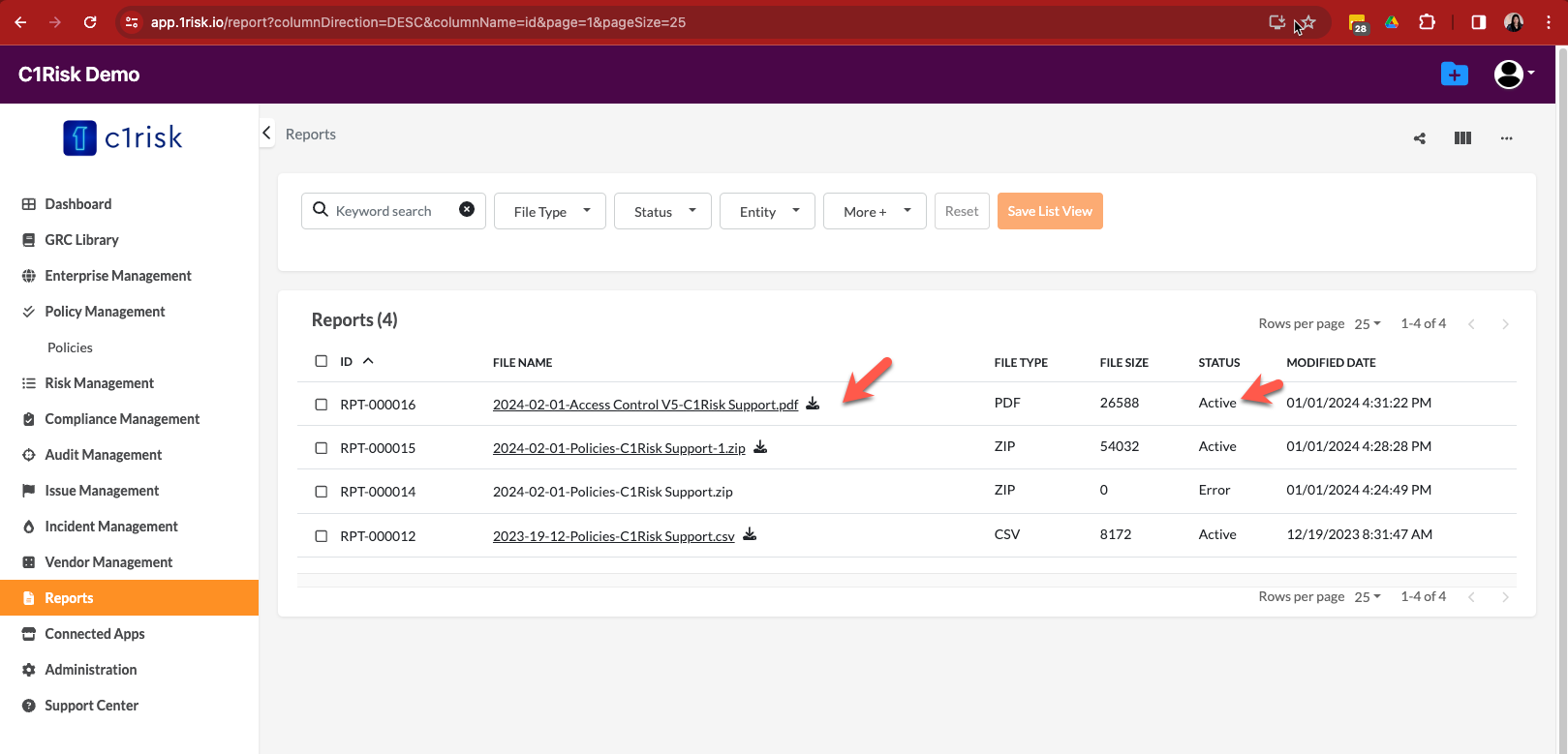
Task: Open the File Type filter dropdown
Action: click(x=550, y=211)
